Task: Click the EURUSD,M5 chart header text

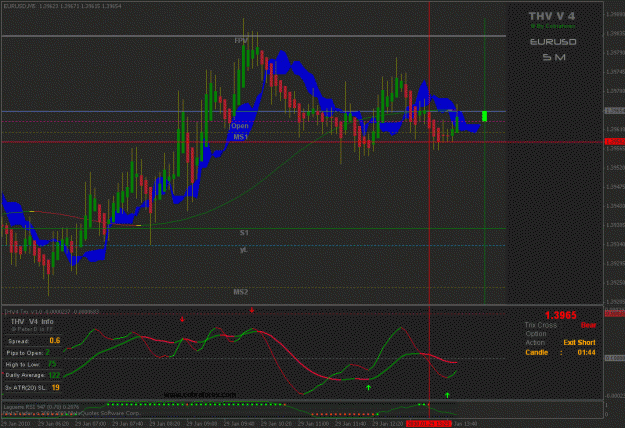Action: pos(63,6)
